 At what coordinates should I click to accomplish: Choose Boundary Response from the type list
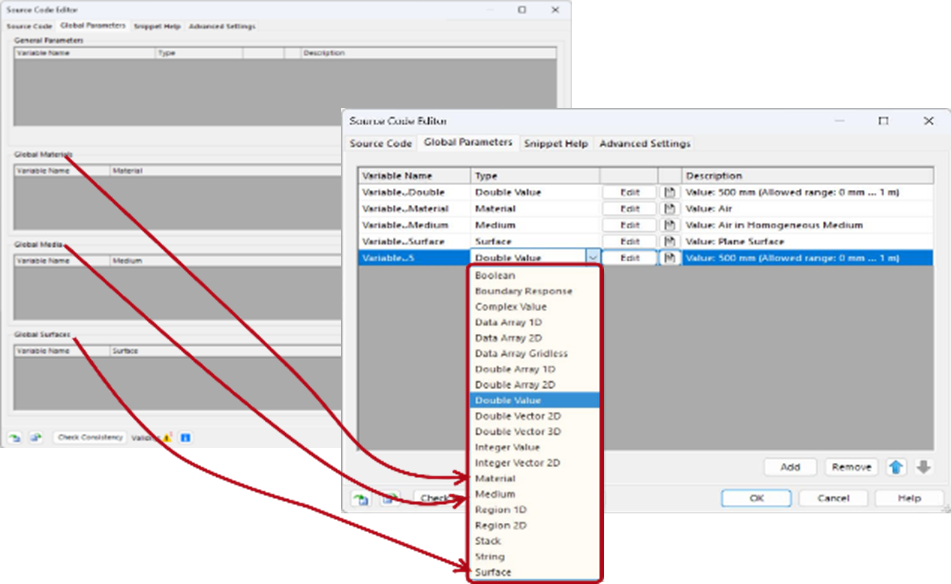(534, 291)
